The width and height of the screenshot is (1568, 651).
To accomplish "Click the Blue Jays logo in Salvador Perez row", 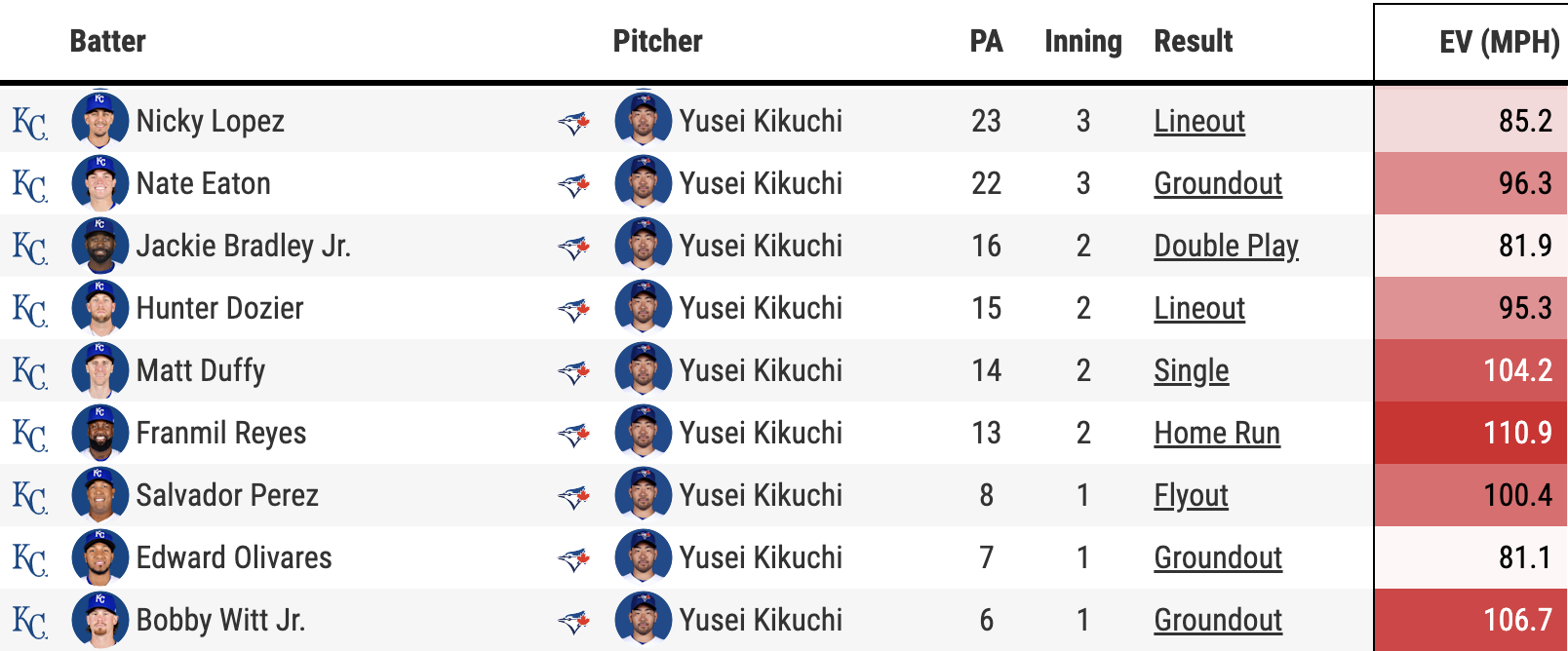I will coord(574,496).
